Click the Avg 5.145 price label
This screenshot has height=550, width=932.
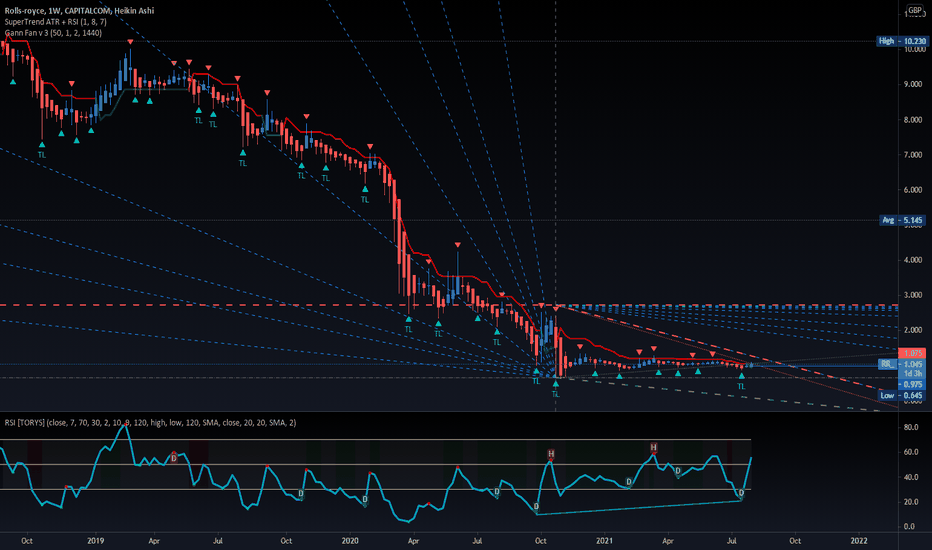902,220
